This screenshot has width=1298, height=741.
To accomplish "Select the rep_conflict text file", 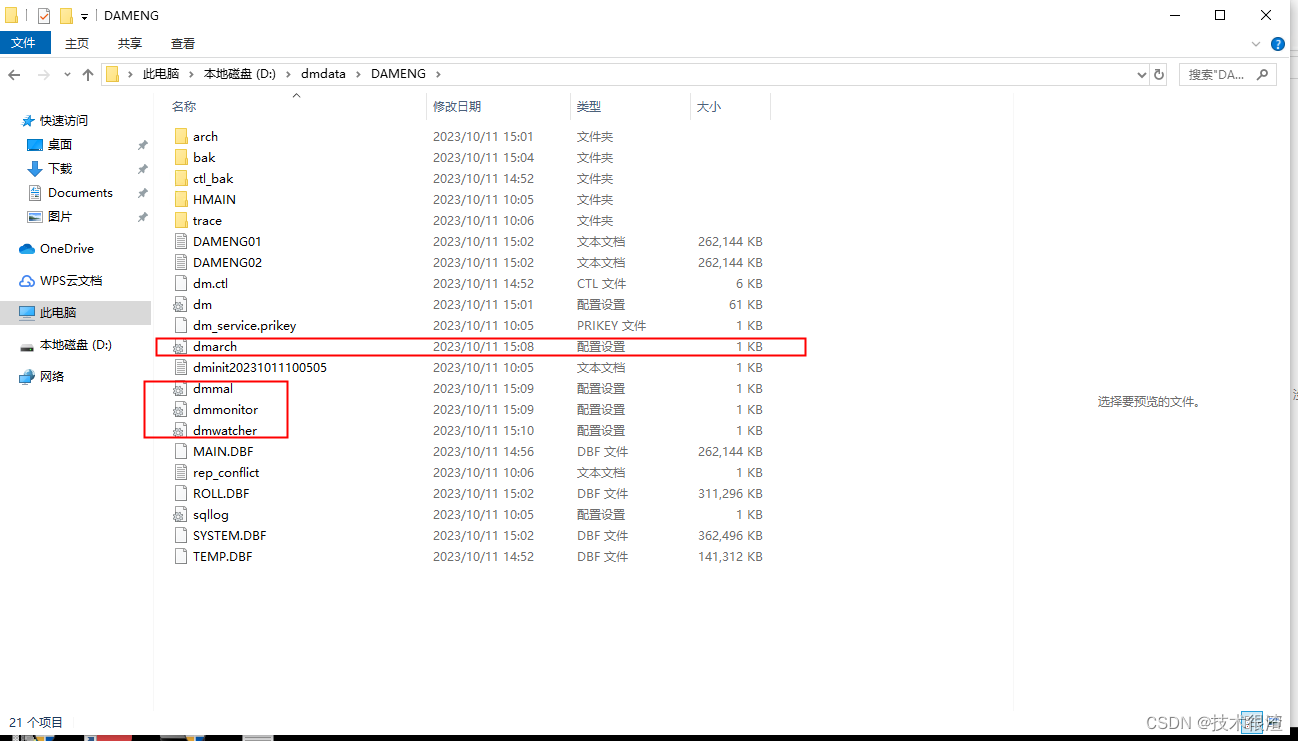I will pyautogui.click(x=226, y=472).
